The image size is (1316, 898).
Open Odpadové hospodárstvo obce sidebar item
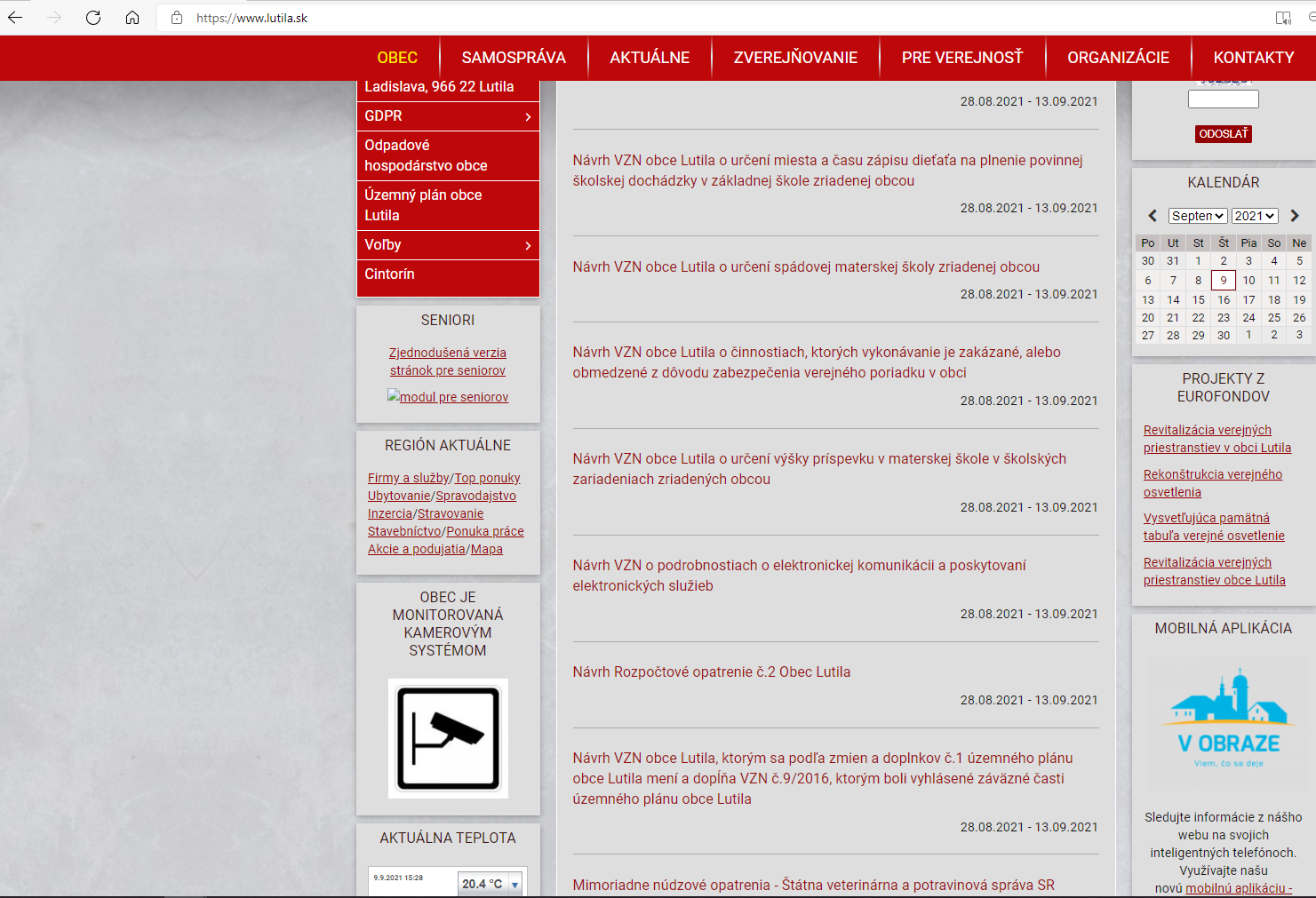(448, 155)
